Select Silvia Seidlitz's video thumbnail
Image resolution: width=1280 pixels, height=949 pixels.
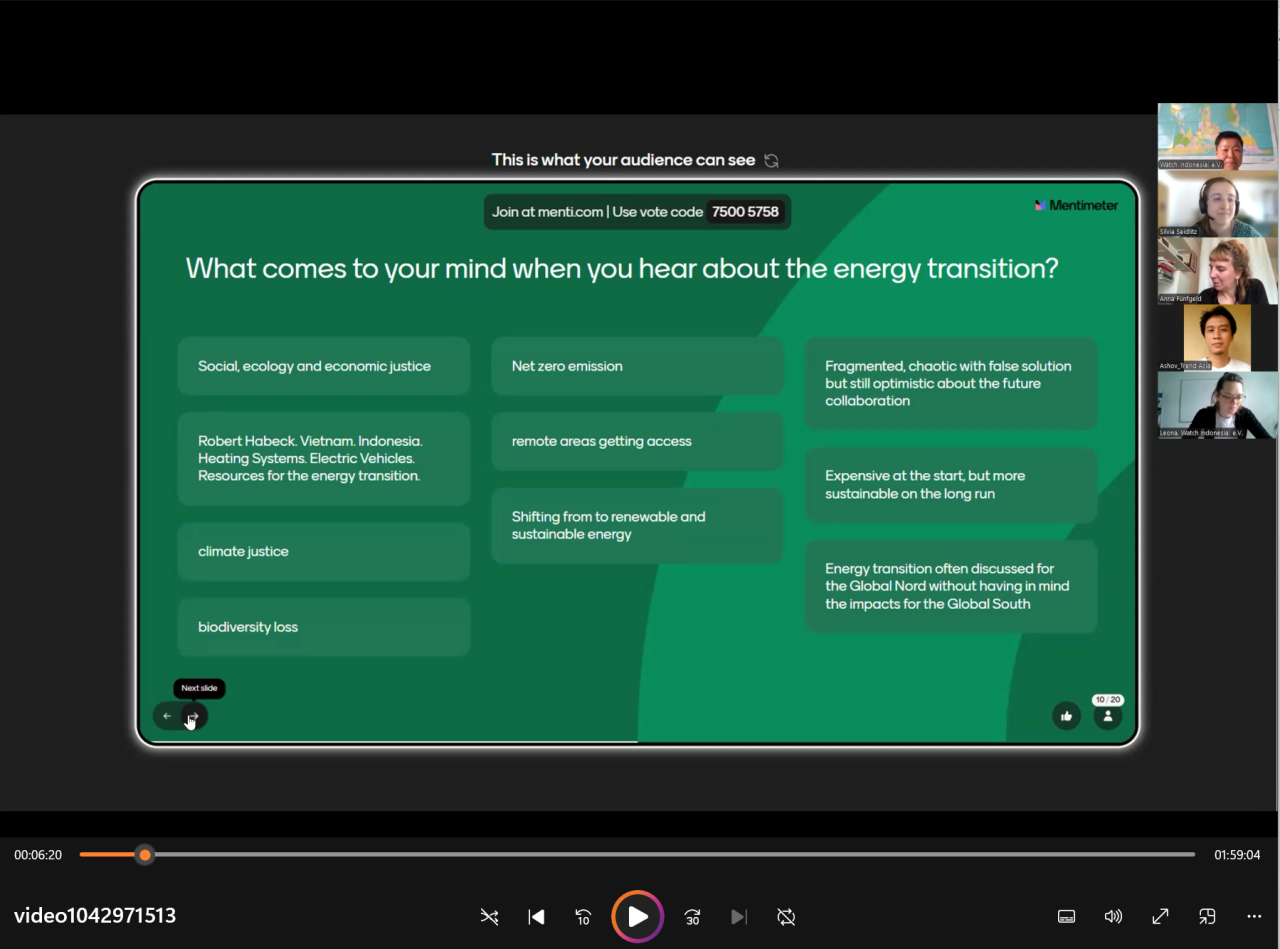(x=1217, y=203)
